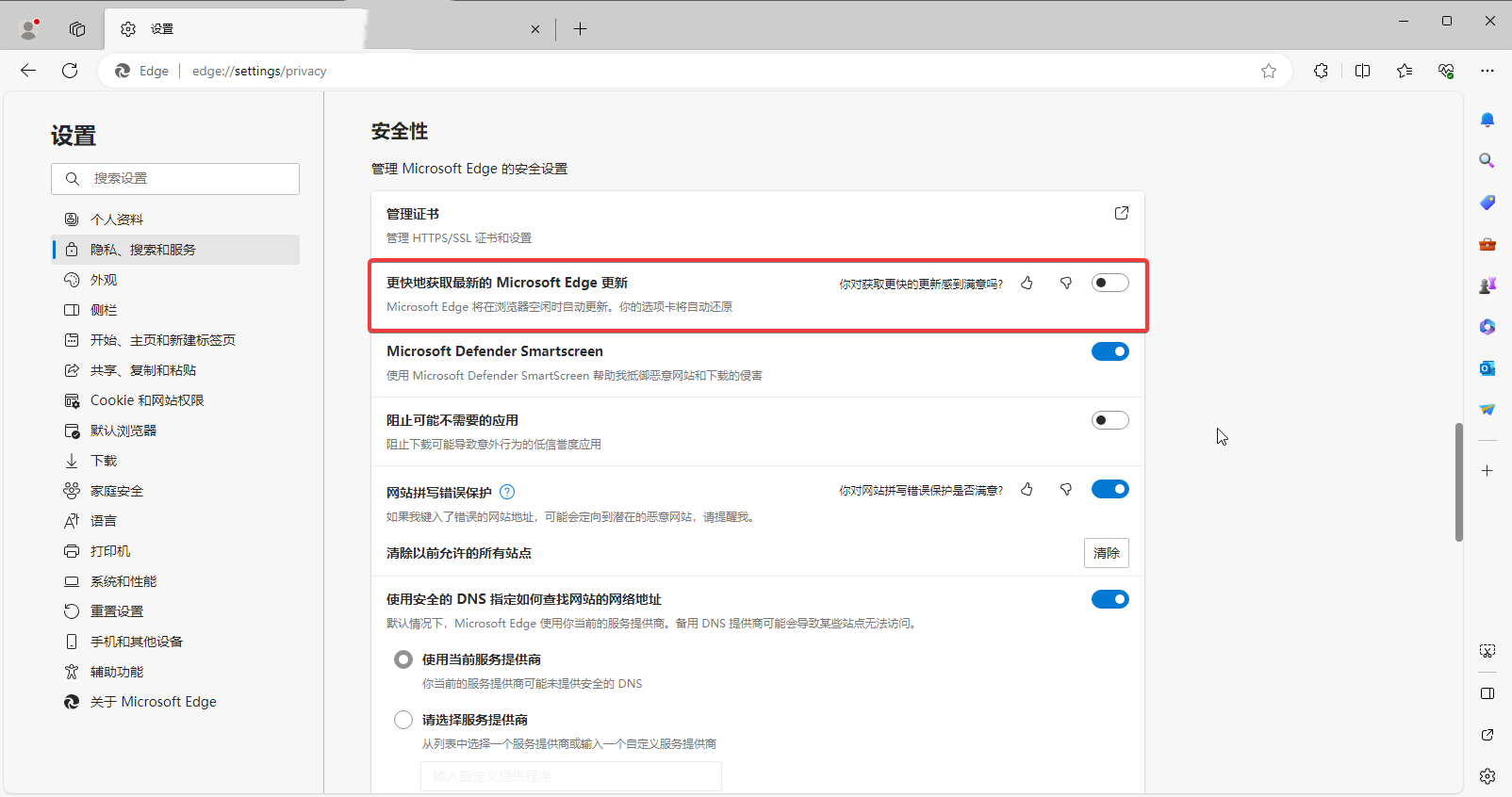
Task: Select 使用当前服务提供商 radio button
Action: click(403, 659)
